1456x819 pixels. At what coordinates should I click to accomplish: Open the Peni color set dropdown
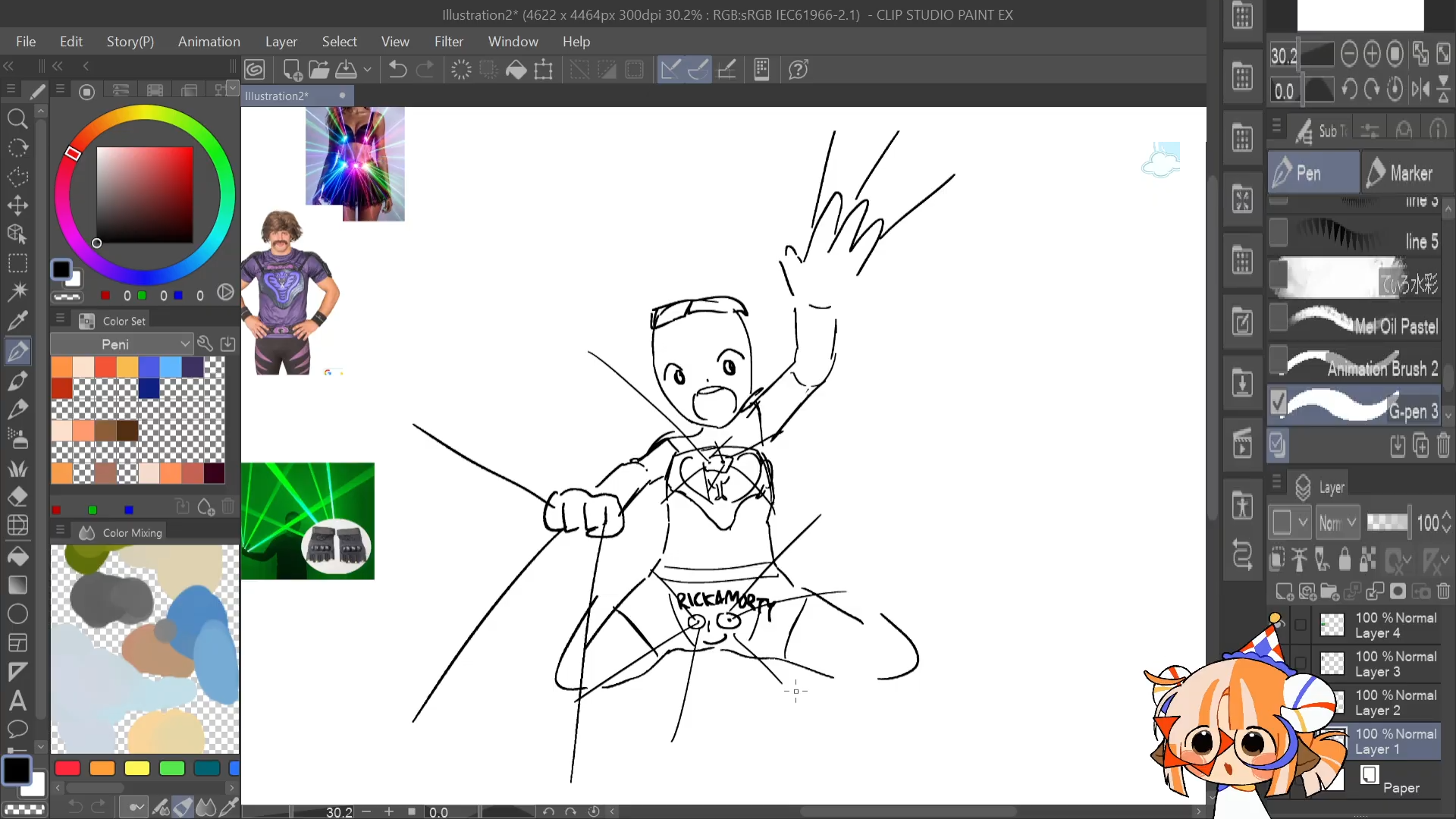click(x=121, y=344)
